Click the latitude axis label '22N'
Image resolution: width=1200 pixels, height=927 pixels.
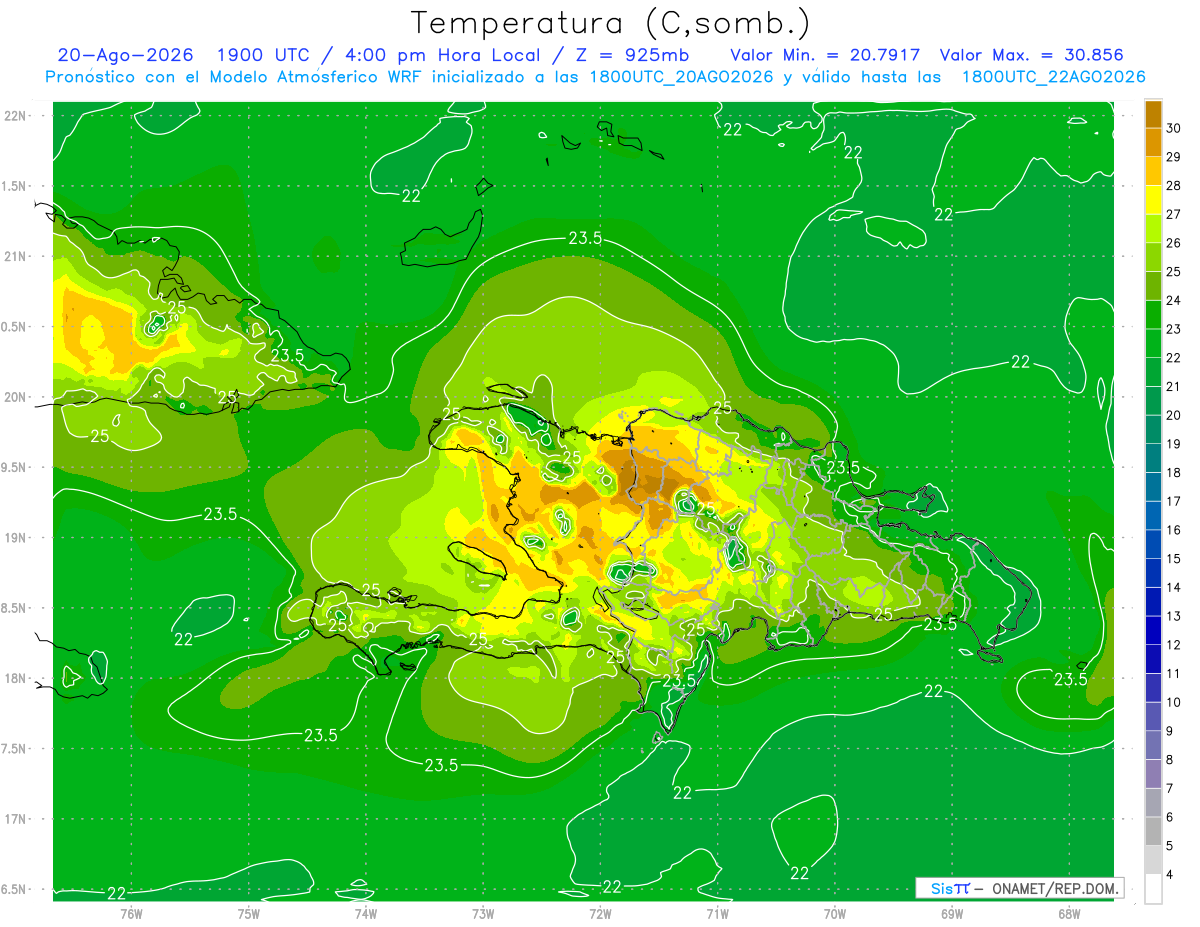14,116
